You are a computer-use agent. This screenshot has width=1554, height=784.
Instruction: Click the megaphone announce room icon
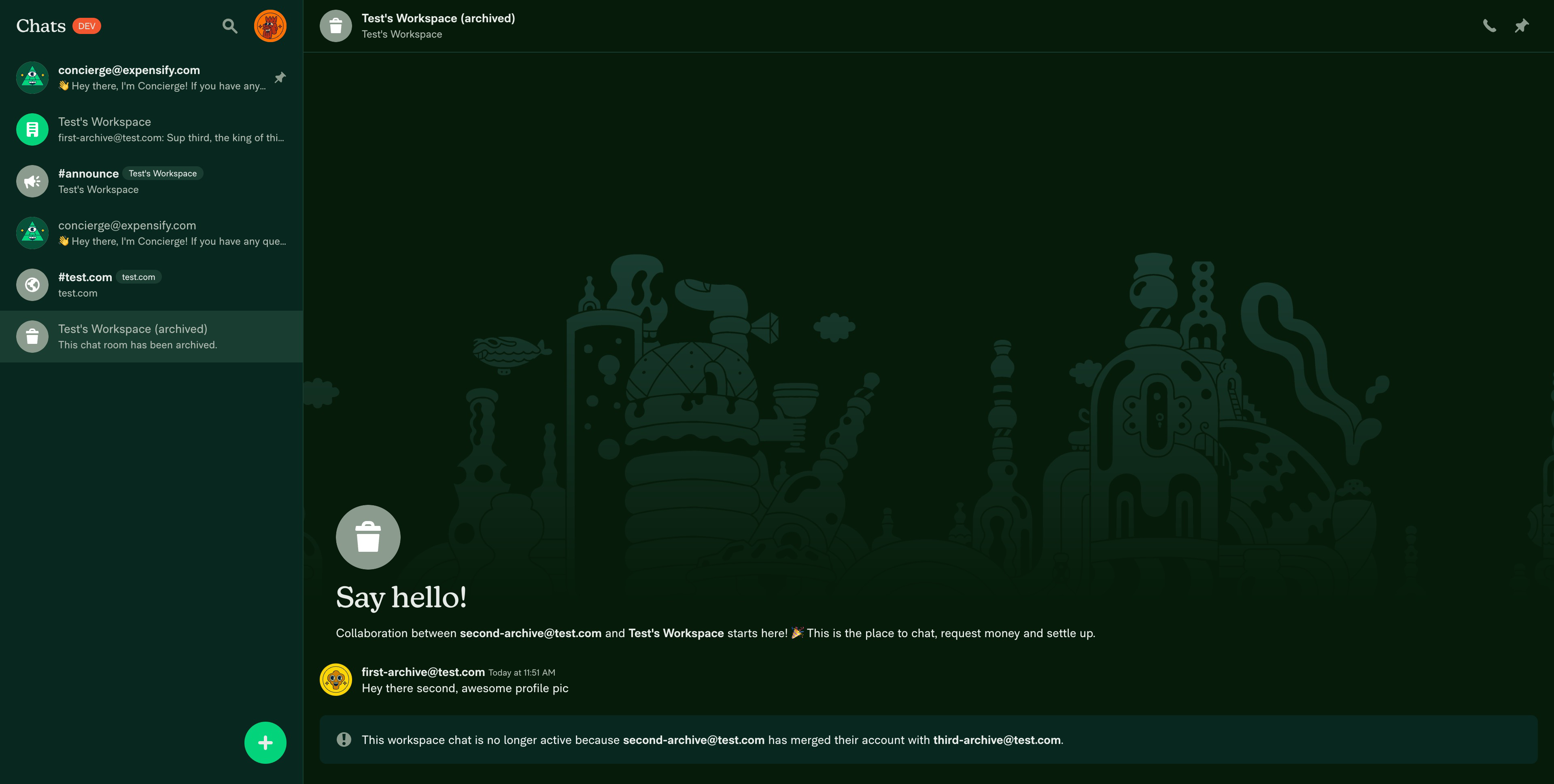(x=32, y=182)
